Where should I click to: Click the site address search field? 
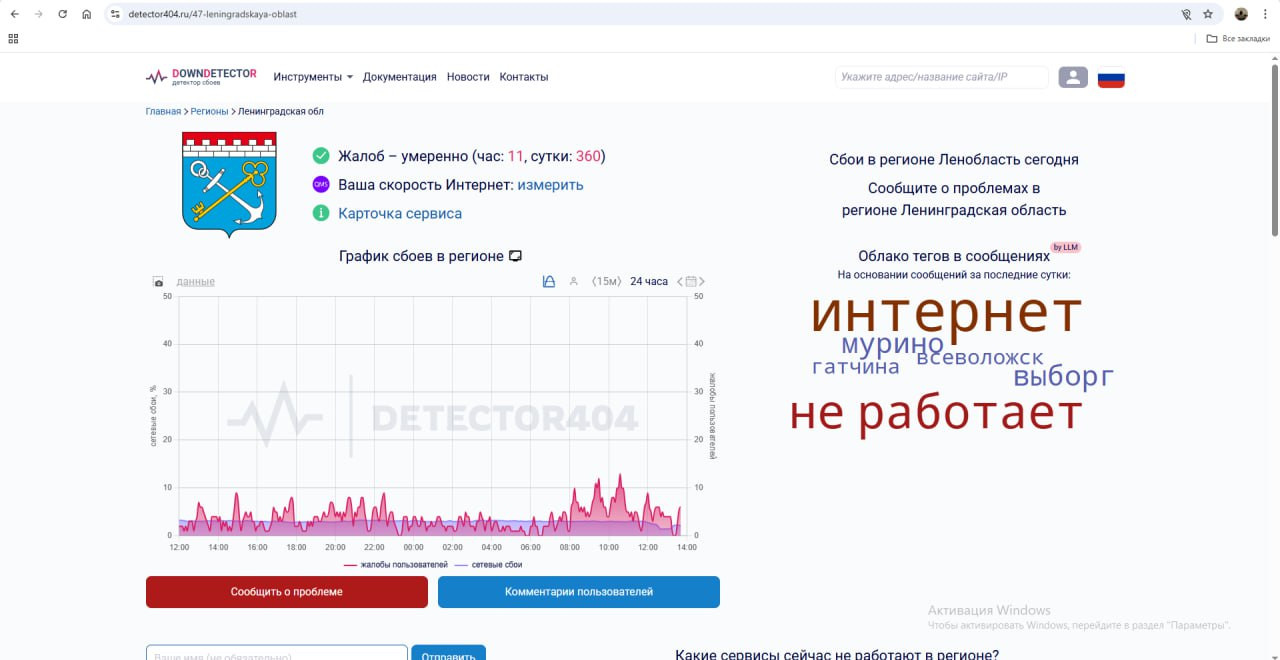[941, 77]
